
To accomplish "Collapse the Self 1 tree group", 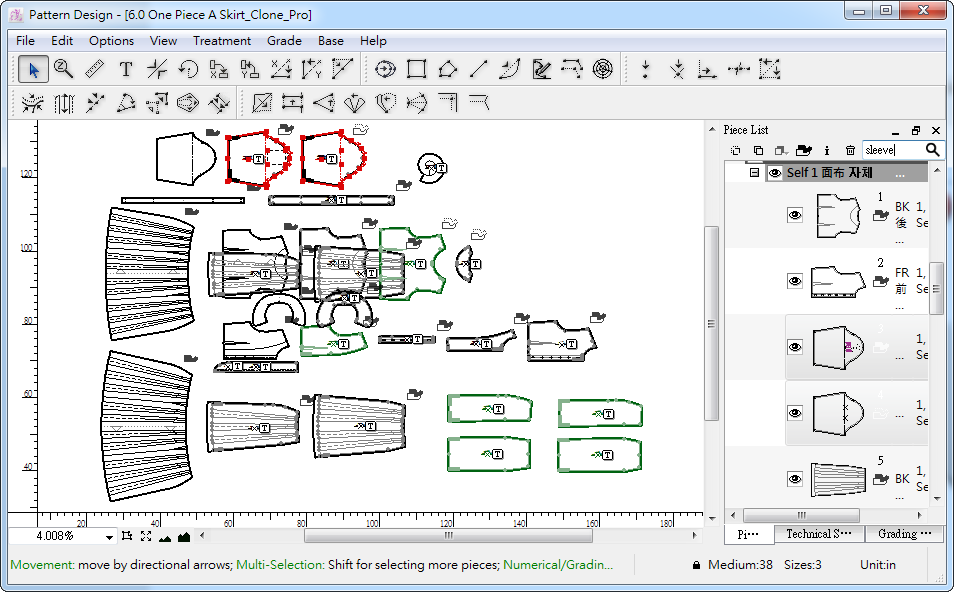I will click(x=755, y=173).
